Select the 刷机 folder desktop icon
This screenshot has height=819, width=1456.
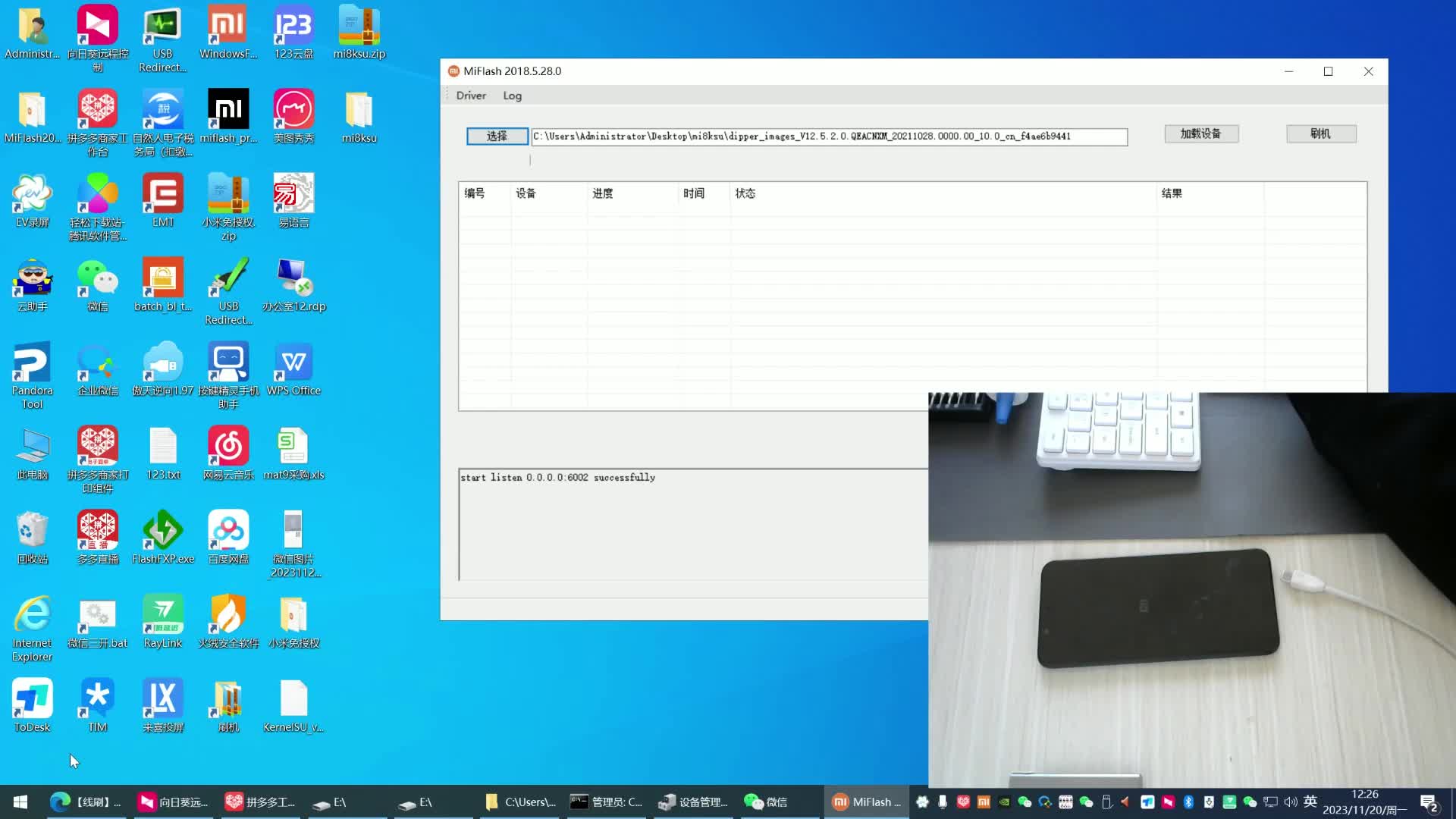[x=228, y=706]
